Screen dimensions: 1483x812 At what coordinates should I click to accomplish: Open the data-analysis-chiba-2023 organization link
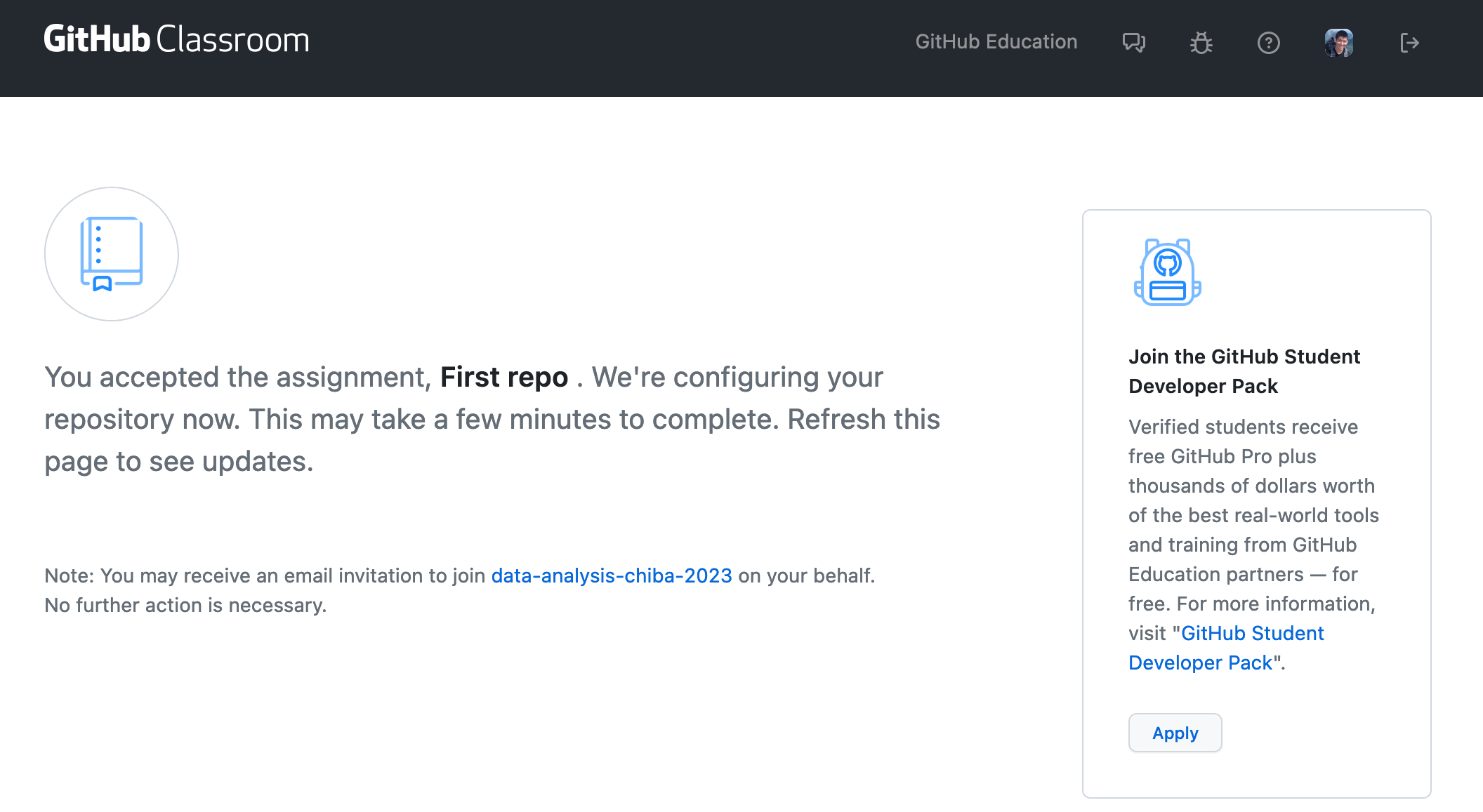(x=611, y=575)
